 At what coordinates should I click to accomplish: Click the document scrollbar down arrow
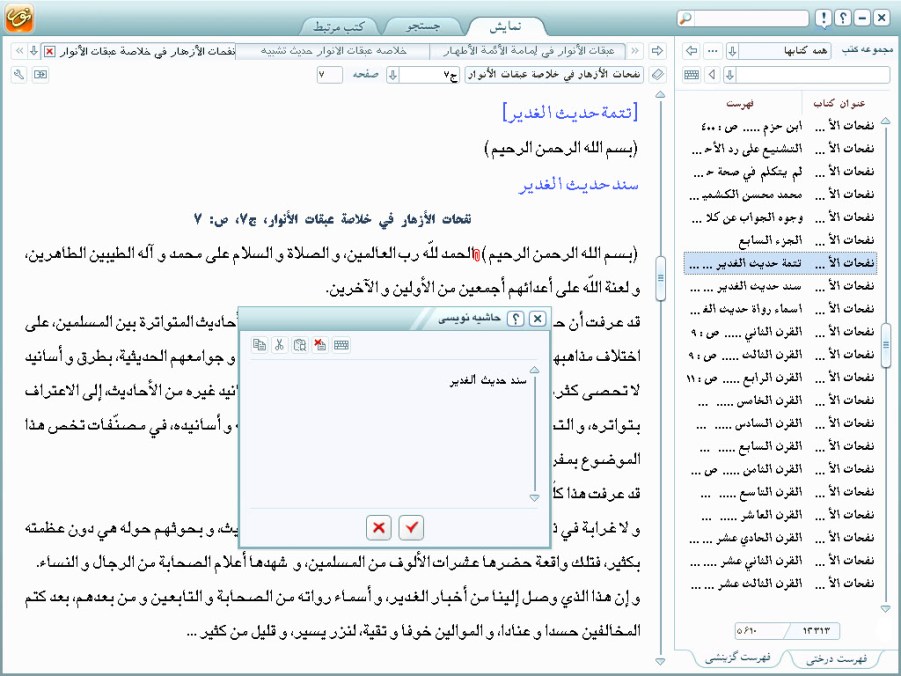(x=660, y=662)
